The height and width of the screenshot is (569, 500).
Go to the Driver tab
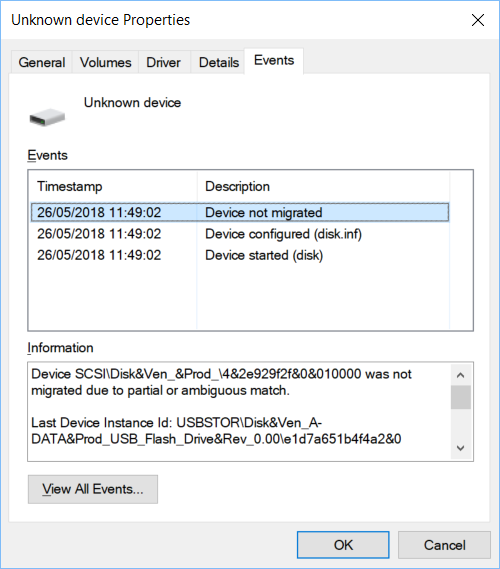(x=163, y=62)
